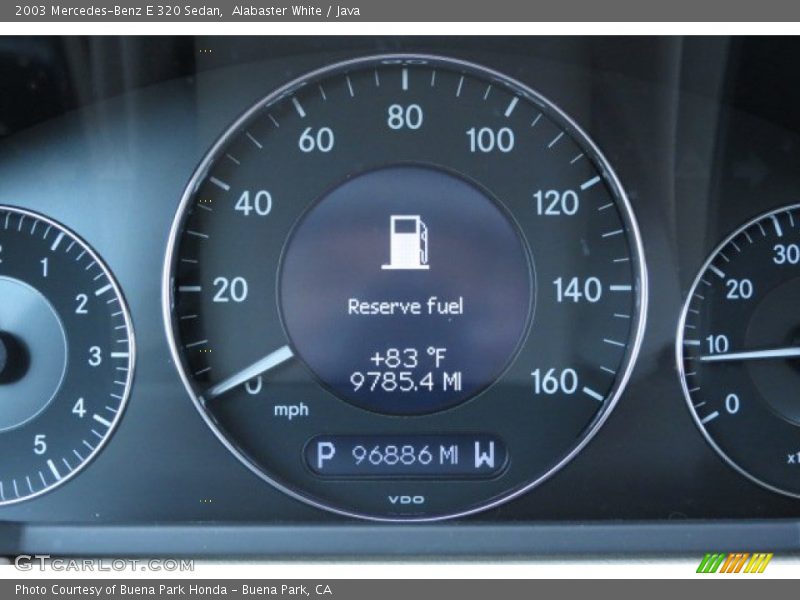
Task: Click the GTCarLot.com watermark logo
Action: point(104,564)
